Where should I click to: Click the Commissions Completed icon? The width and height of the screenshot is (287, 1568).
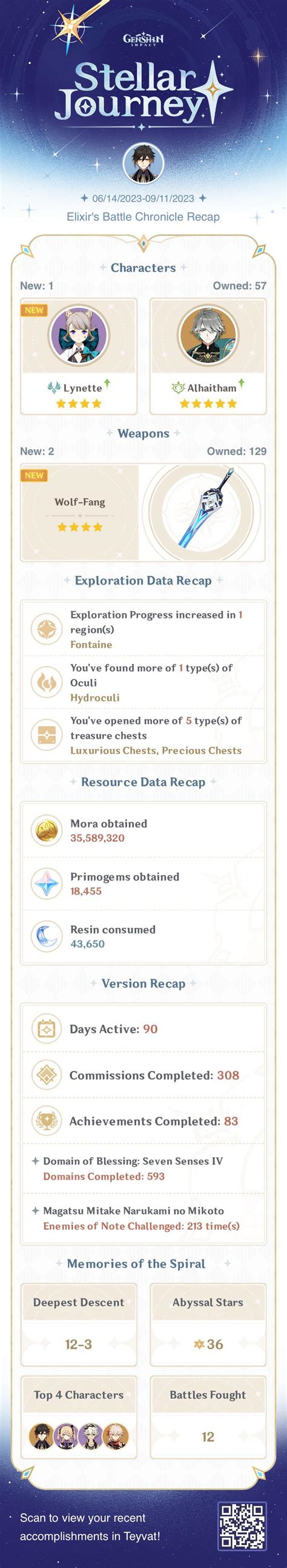46,1075
